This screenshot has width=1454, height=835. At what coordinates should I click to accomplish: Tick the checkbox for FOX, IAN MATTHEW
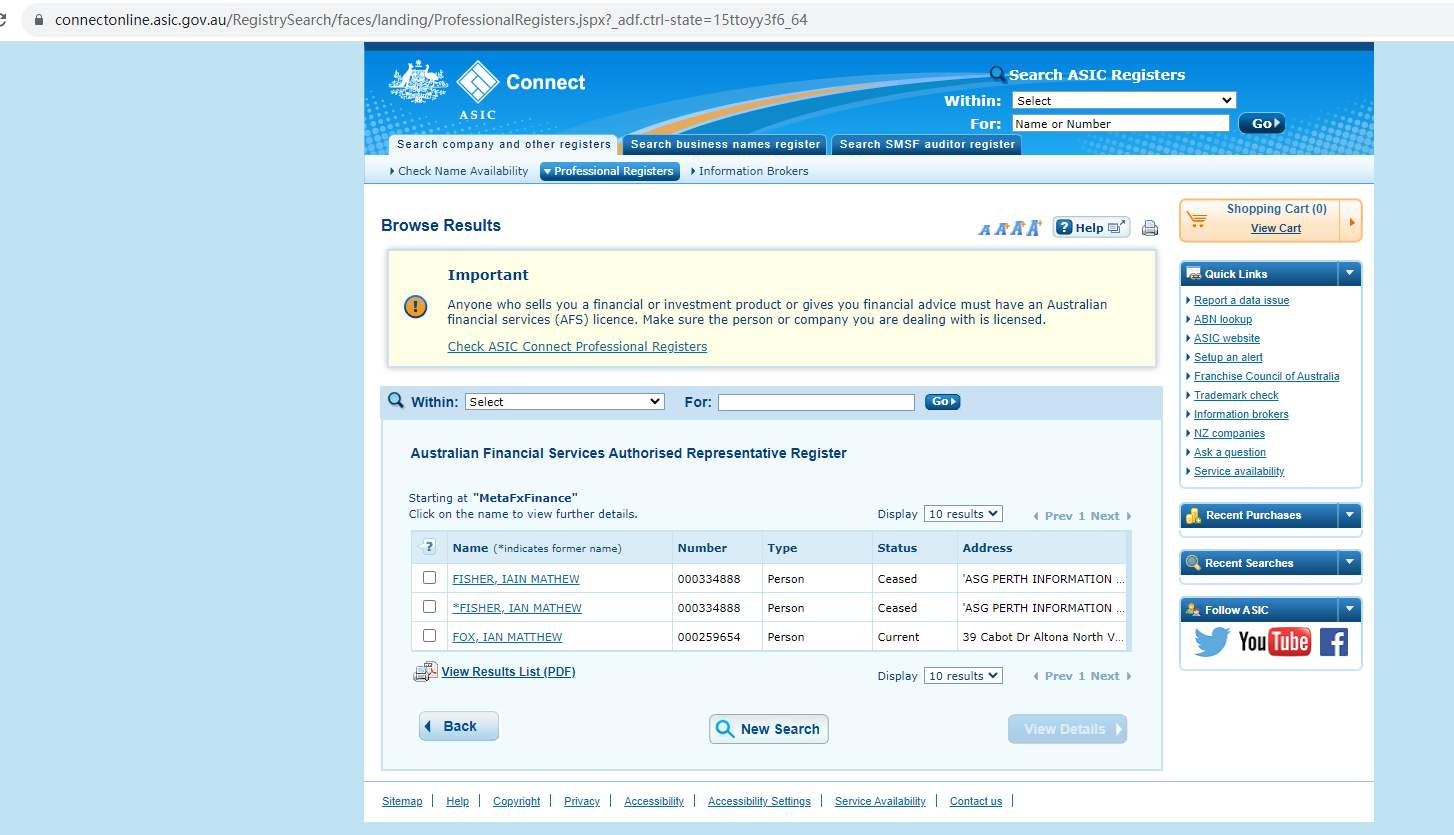pos(429,636)
